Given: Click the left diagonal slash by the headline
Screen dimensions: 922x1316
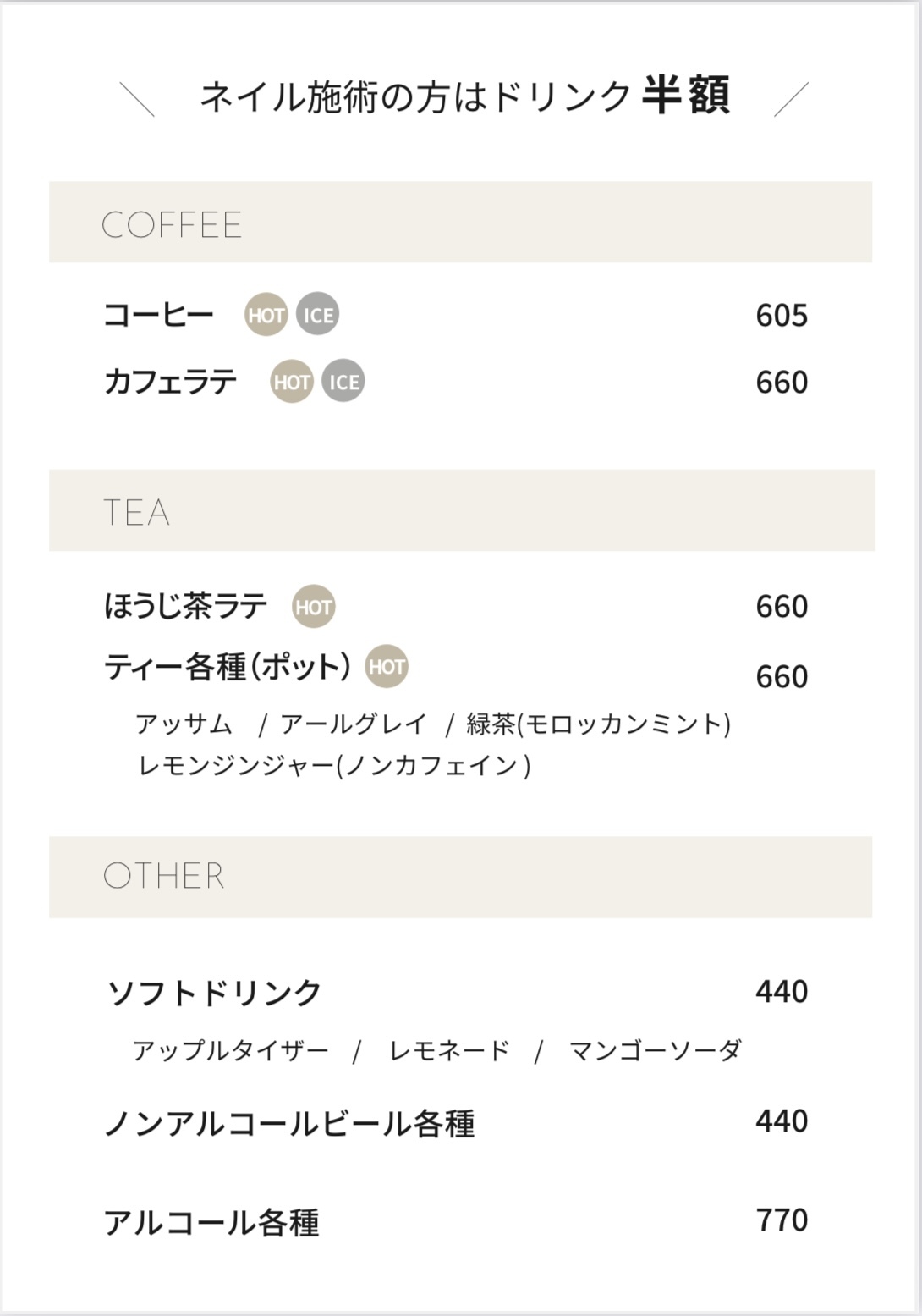Looking at the screenshot, I should (x=137, y=99).
